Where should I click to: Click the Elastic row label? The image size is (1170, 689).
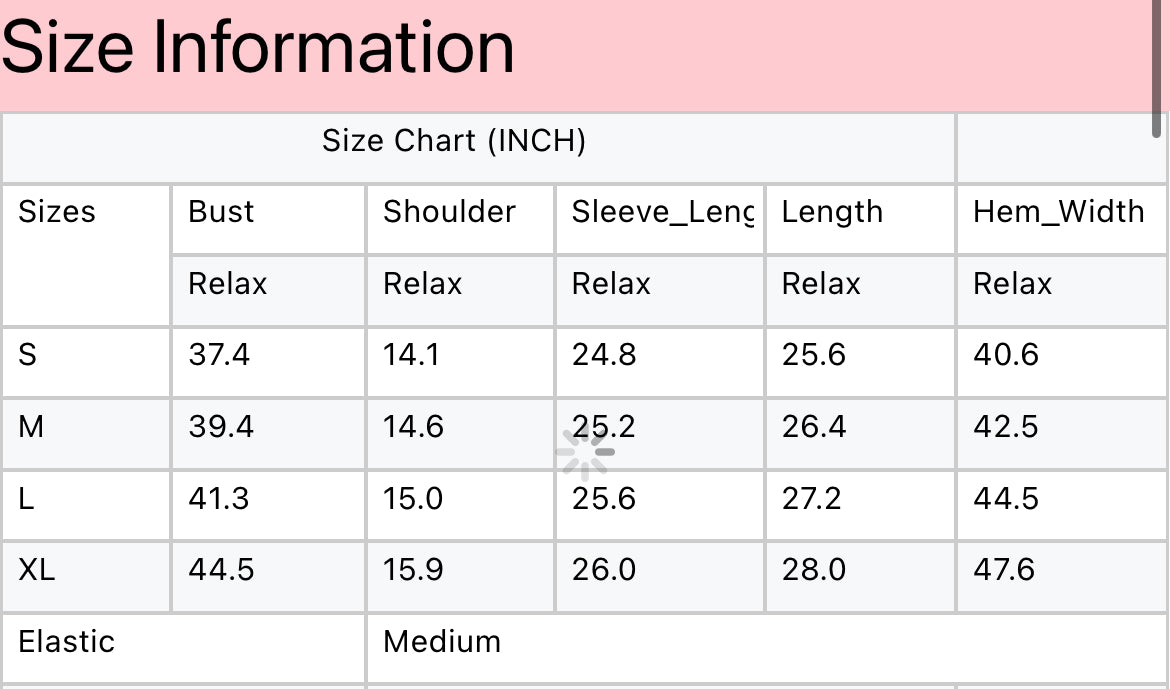[66, 642]
